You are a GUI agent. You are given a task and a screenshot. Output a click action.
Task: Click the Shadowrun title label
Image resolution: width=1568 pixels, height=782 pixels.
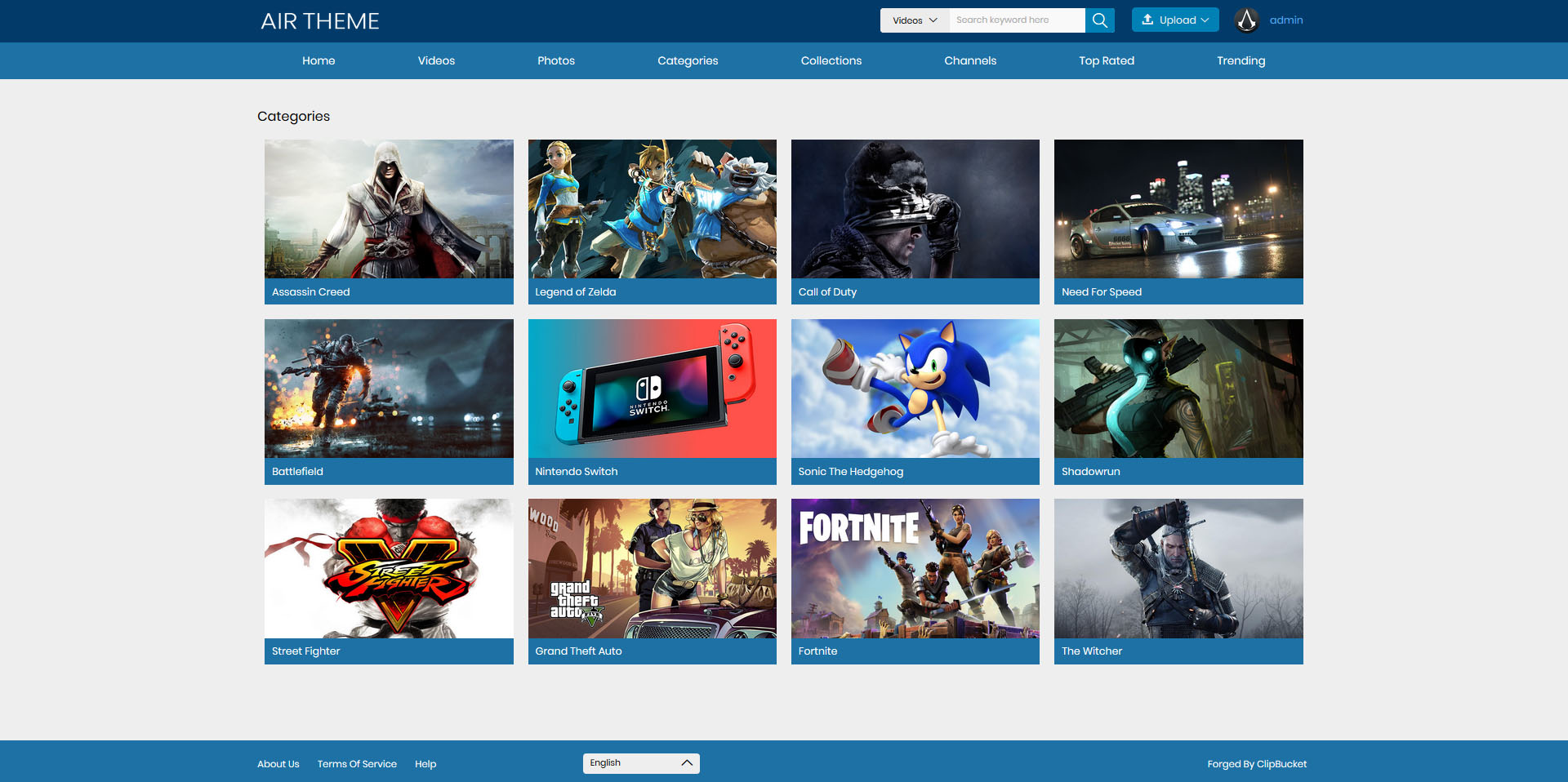pyautogui.click(x=1091, y=472)
